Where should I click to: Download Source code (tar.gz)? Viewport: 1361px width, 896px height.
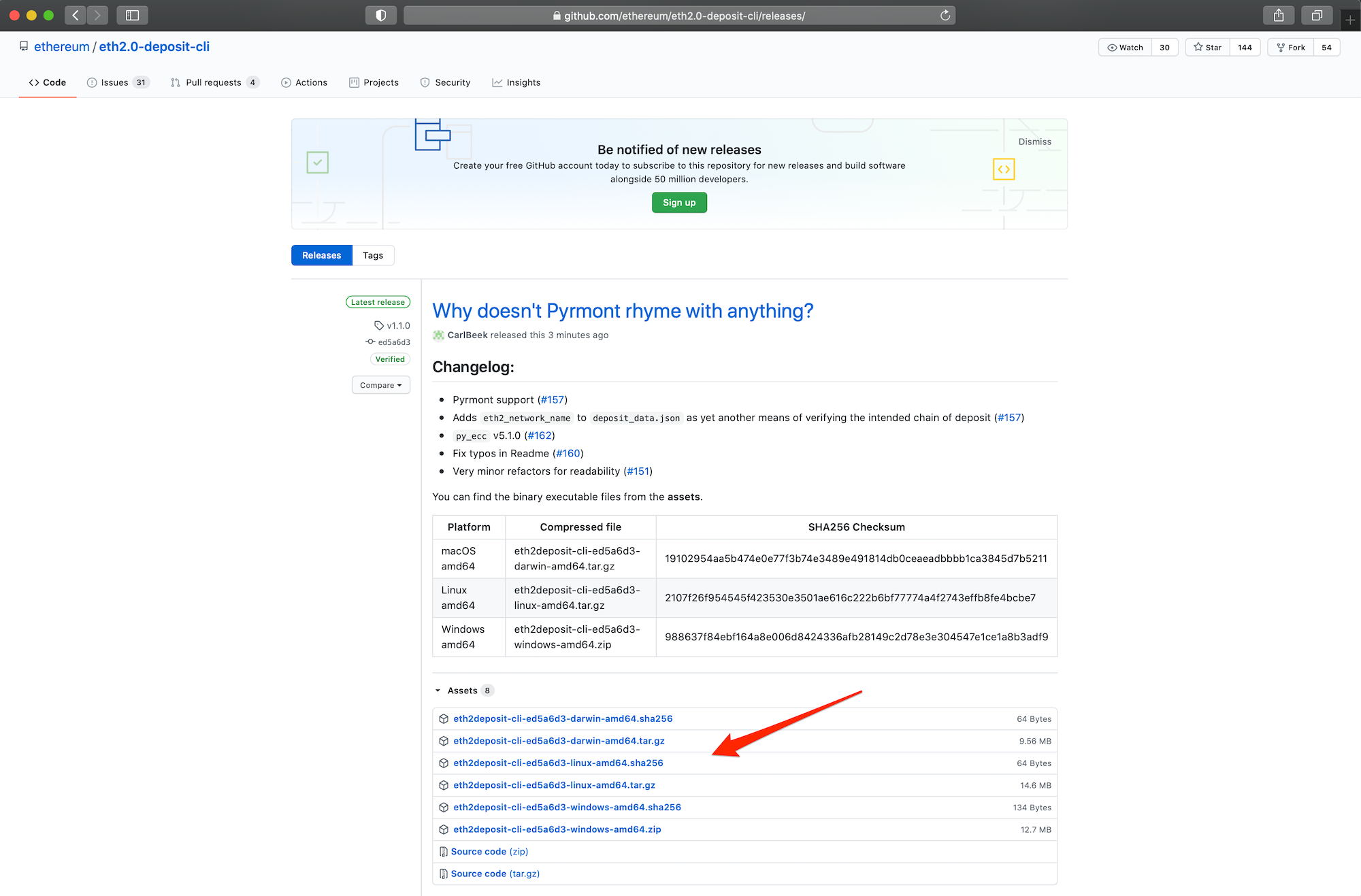tap(495, 874)
